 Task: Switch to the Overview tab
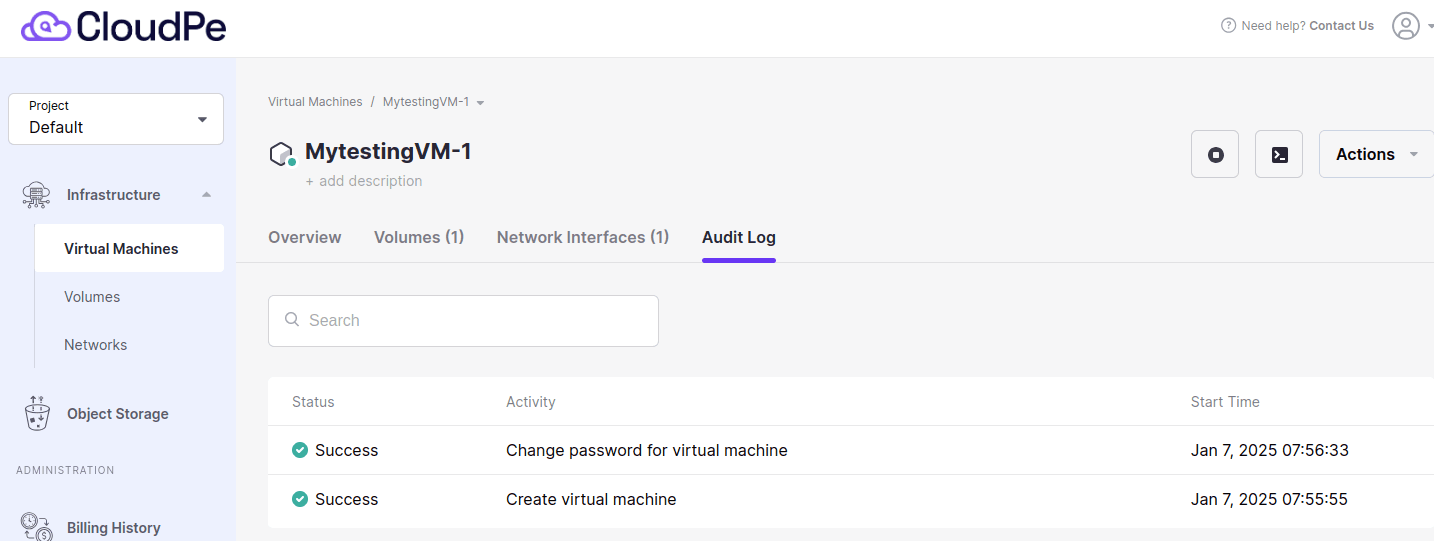[305, 237]
